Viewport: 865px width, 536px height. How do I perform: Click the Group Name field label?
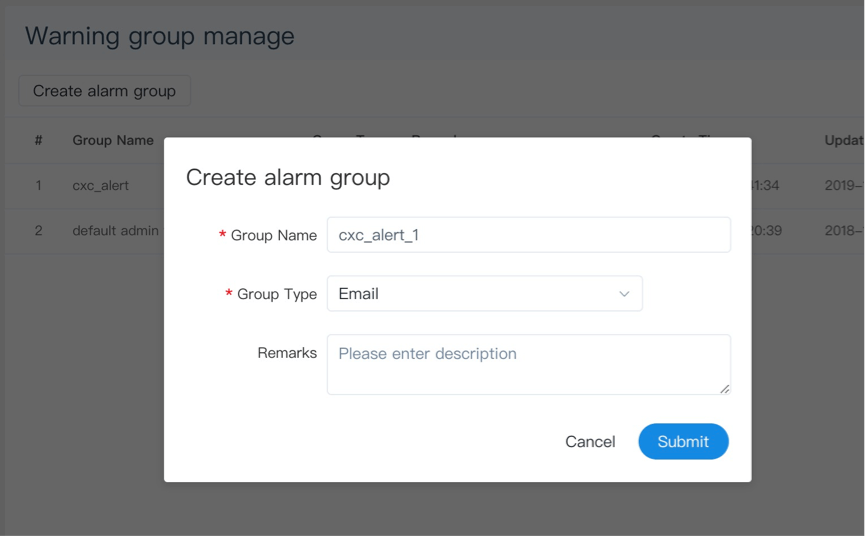[x=273, y=235]
